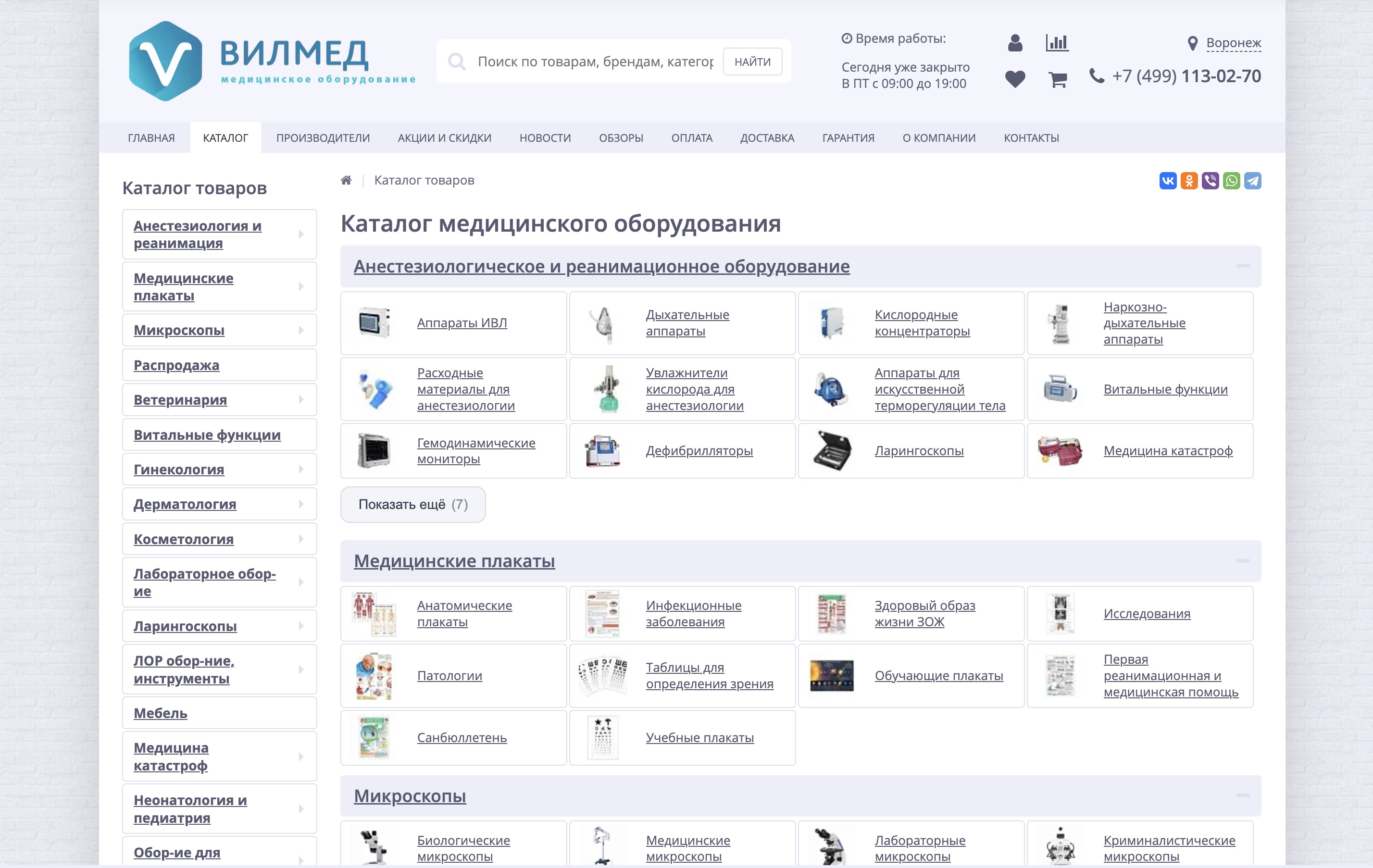Click the Таблицы для определения зрения image

(603, 675)
